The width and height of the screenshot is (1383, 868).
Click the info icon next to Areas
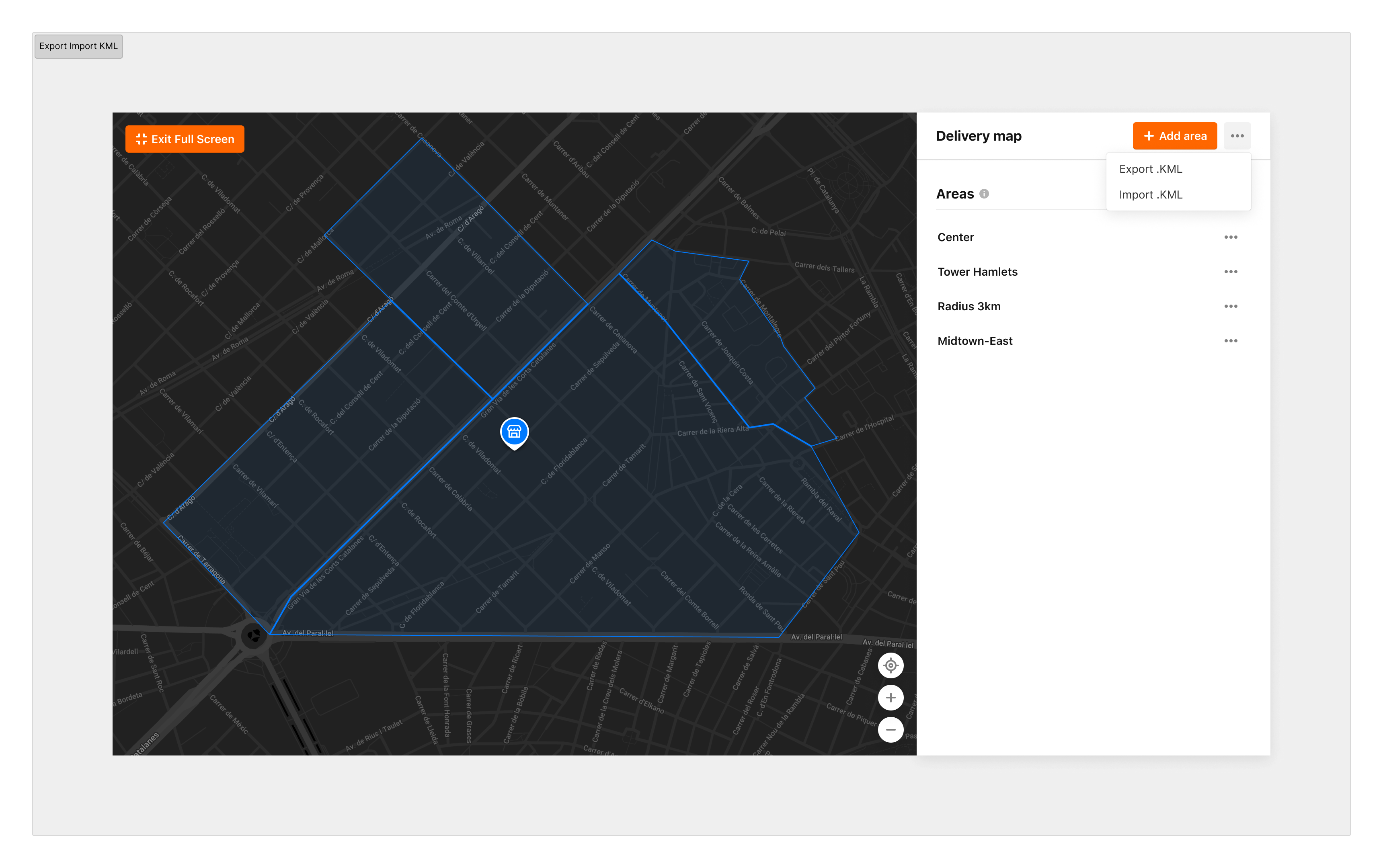click(x=984, y=194)
